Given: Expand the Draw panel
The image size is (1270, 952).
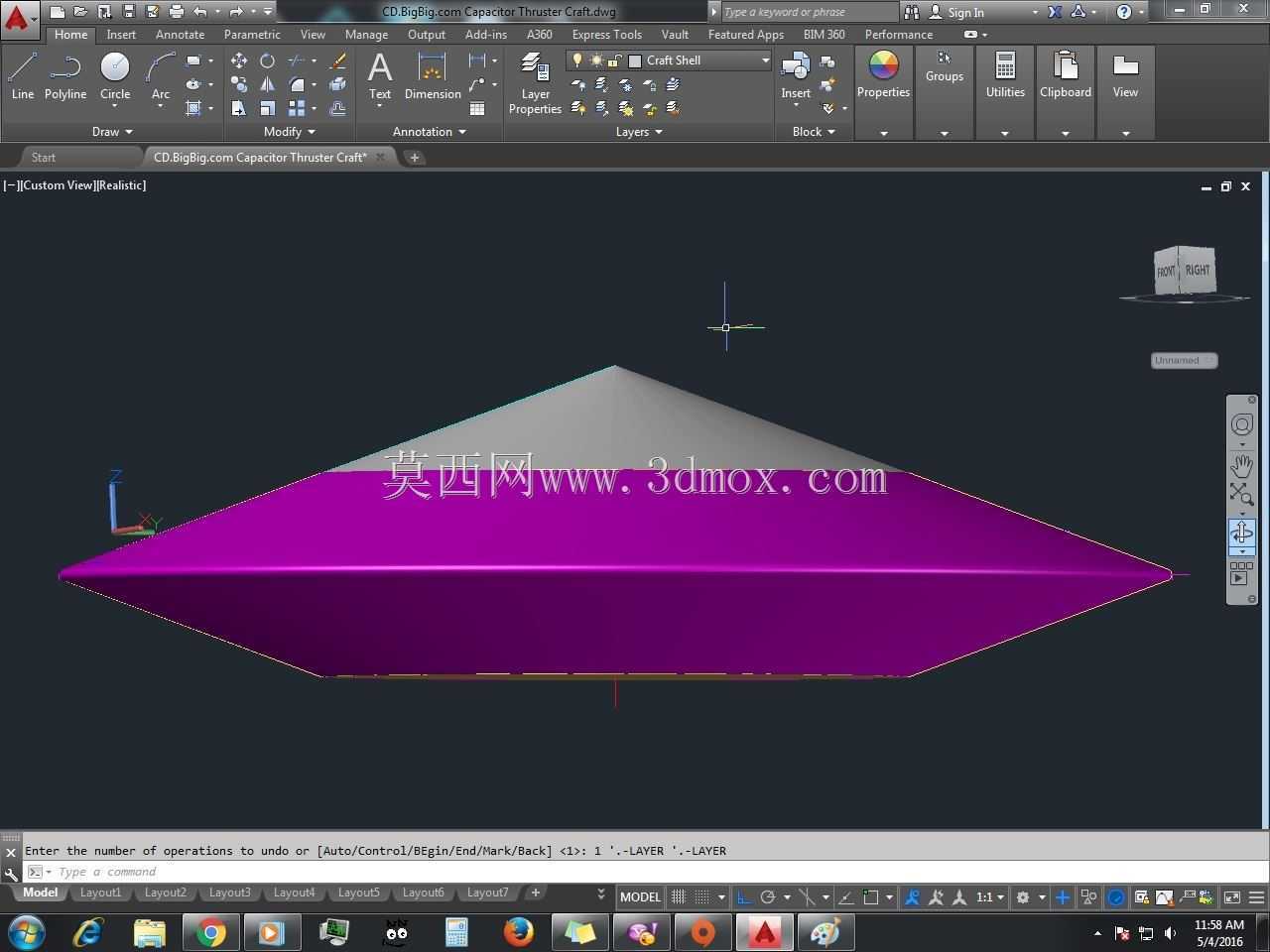Looking at the screenshot, I should point(112,132).
